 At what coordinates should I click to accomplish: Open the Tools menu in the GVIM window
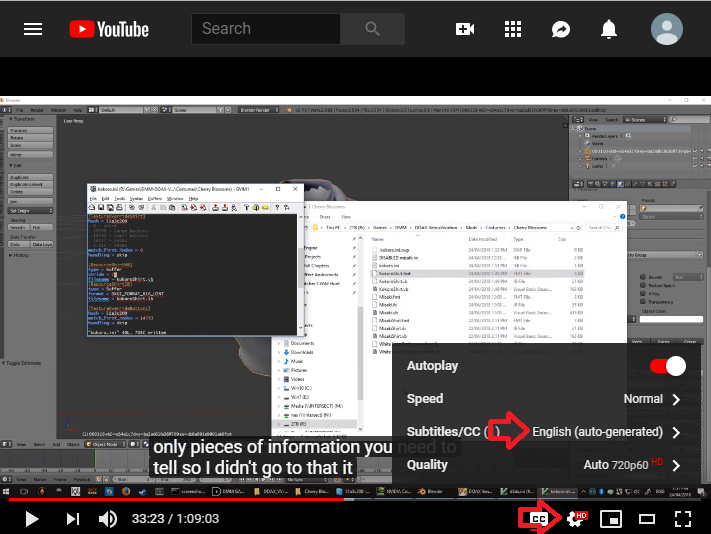(119, 199)
